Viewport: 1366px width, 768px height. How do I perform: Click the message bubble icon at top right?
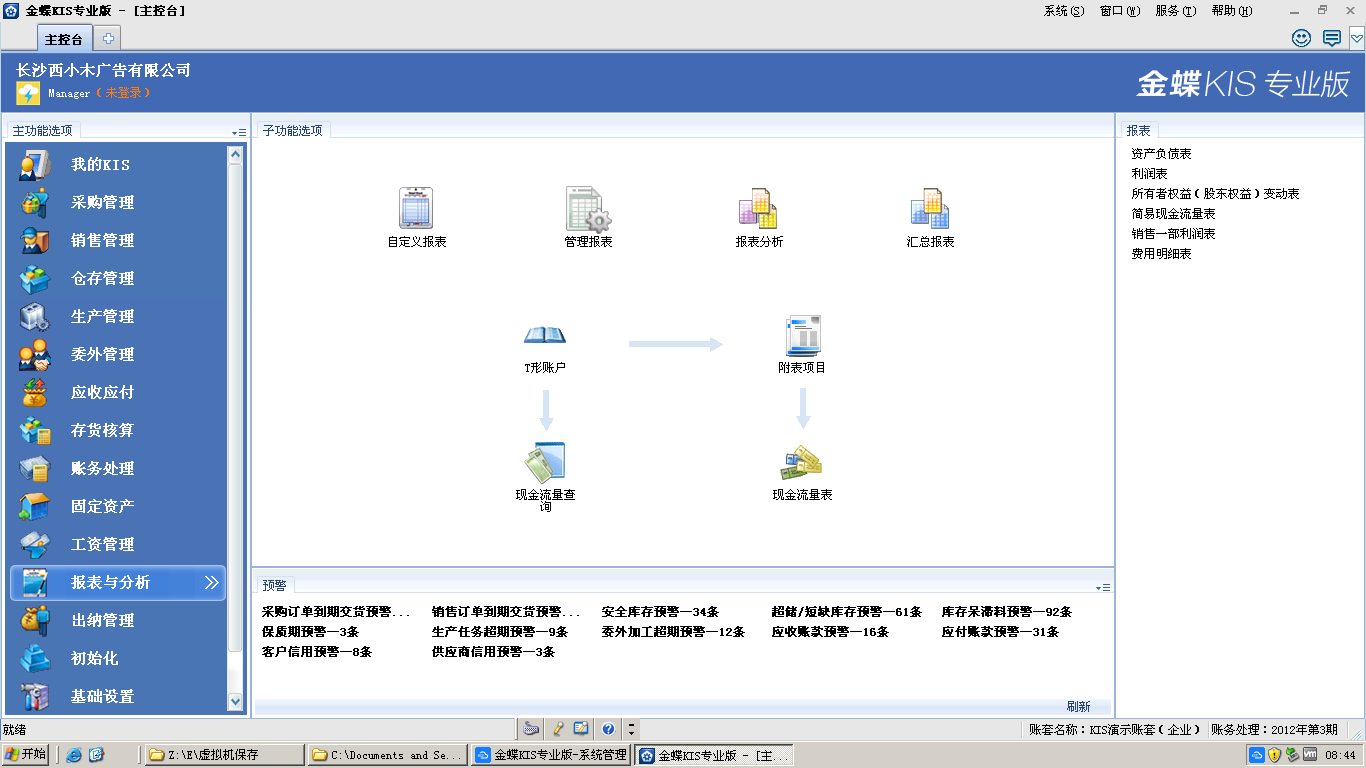1332,38
